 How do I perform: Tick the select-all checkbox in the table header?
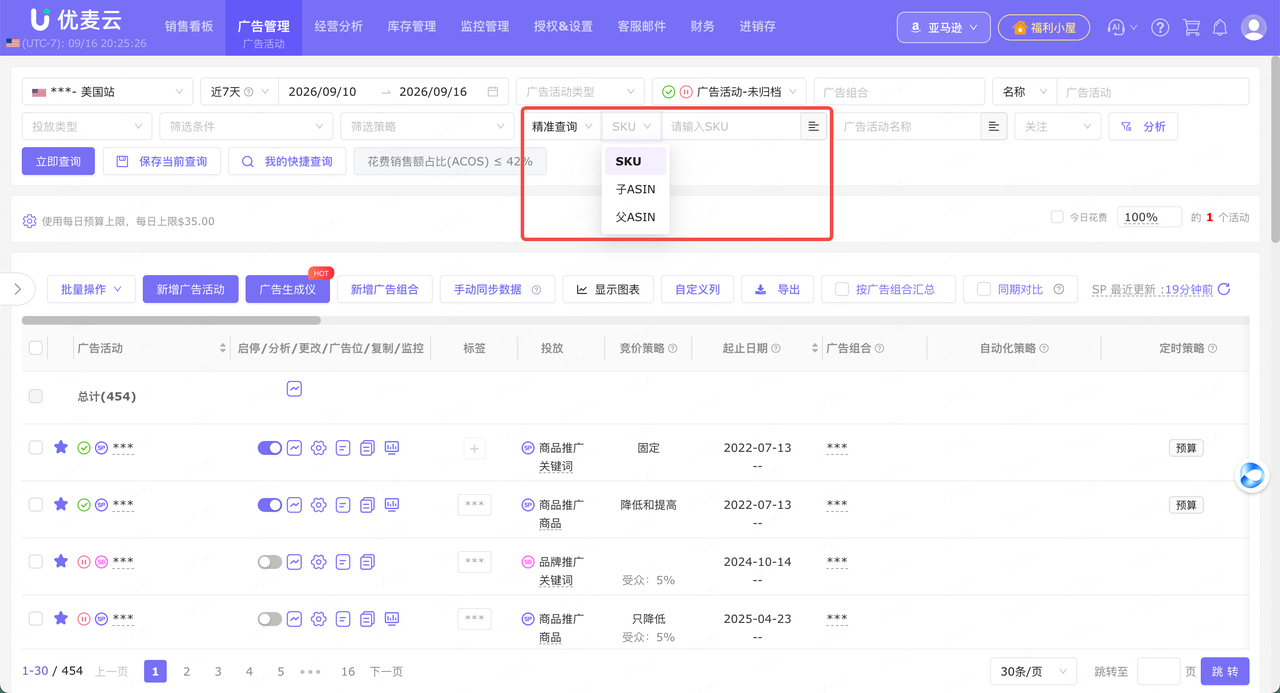click(36, 348)
